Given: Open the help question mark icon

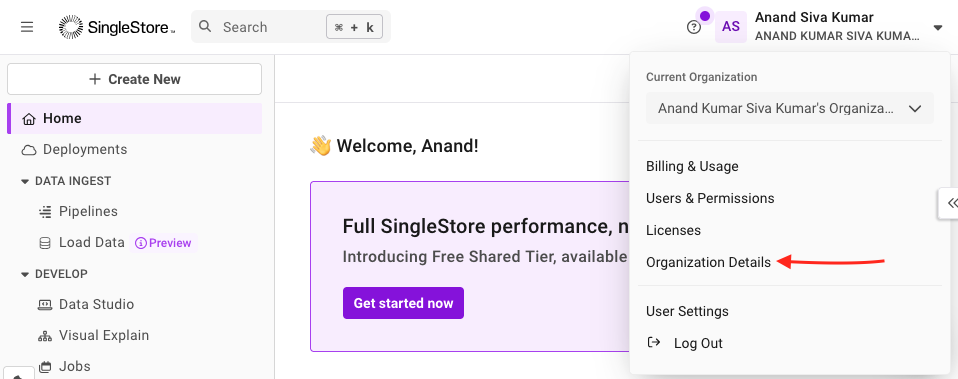Looking at the screenshot, I should click(693, 27).
